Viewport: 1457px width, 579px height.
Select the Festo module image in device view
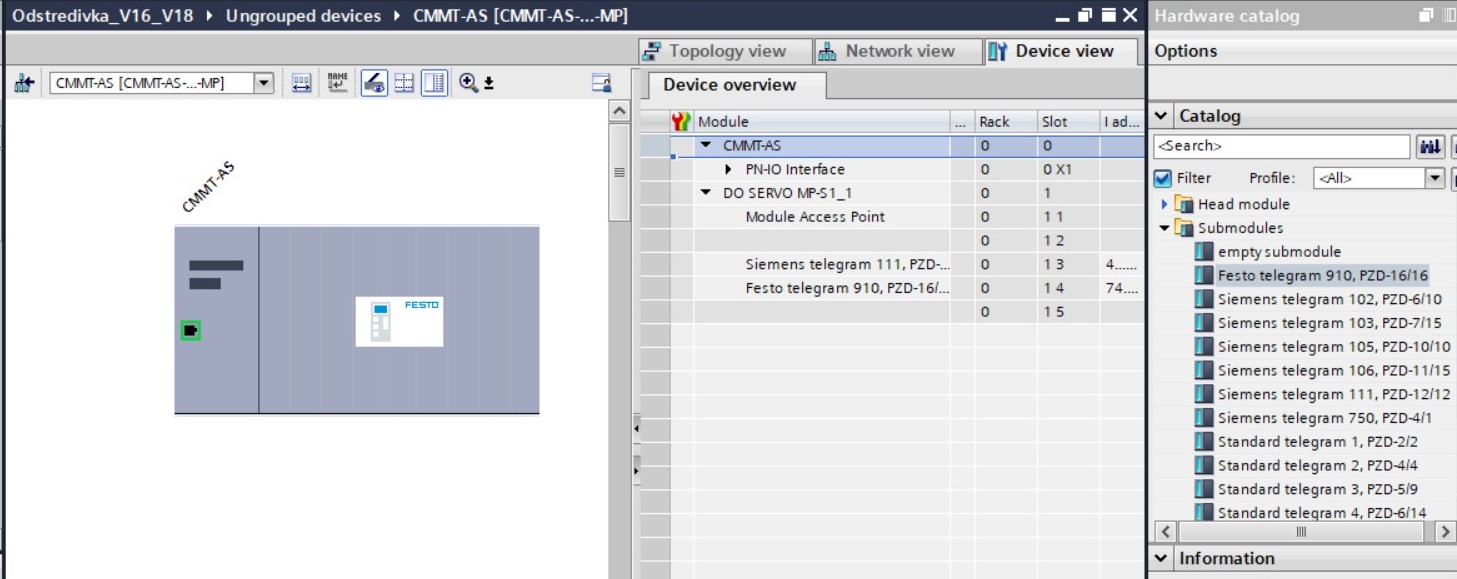pyautogui.click(x=399, y=321)
